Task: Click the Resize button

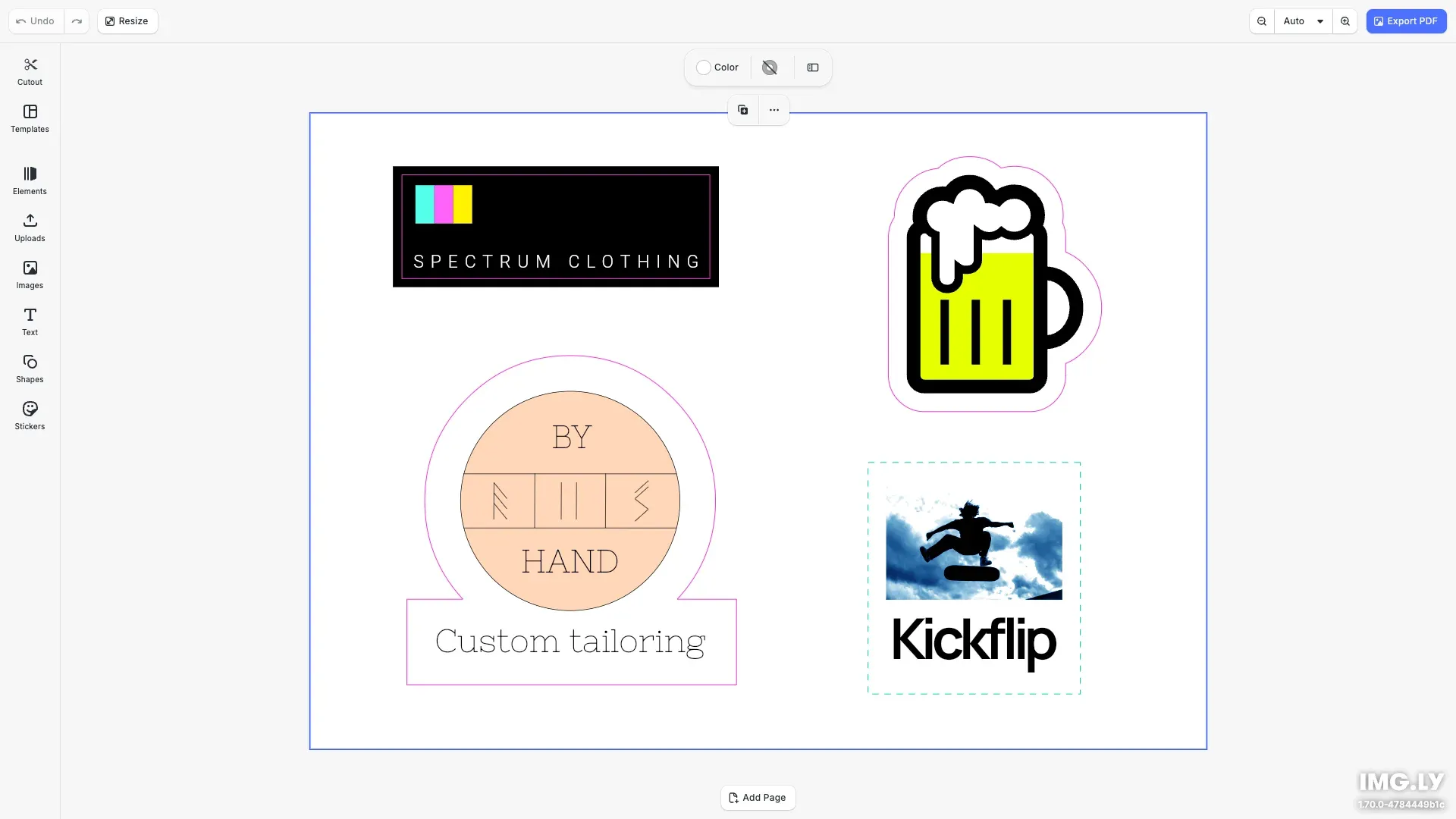Action: pyautogui.click(x=127, y=21)
